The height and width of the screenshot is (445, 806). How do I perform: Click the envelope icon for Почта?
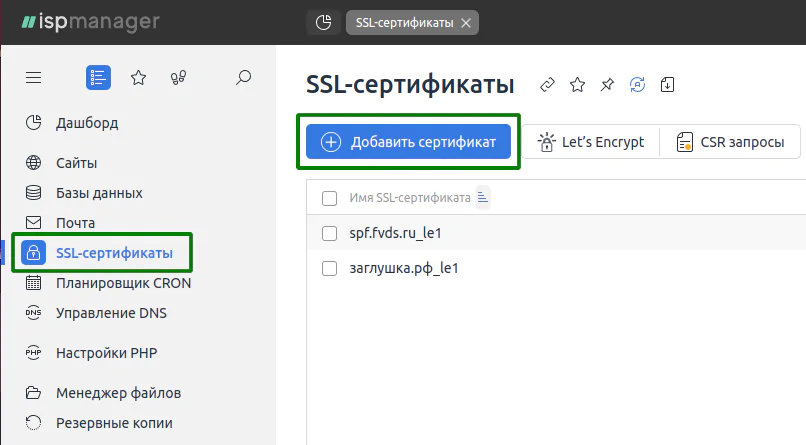(33, 222)
